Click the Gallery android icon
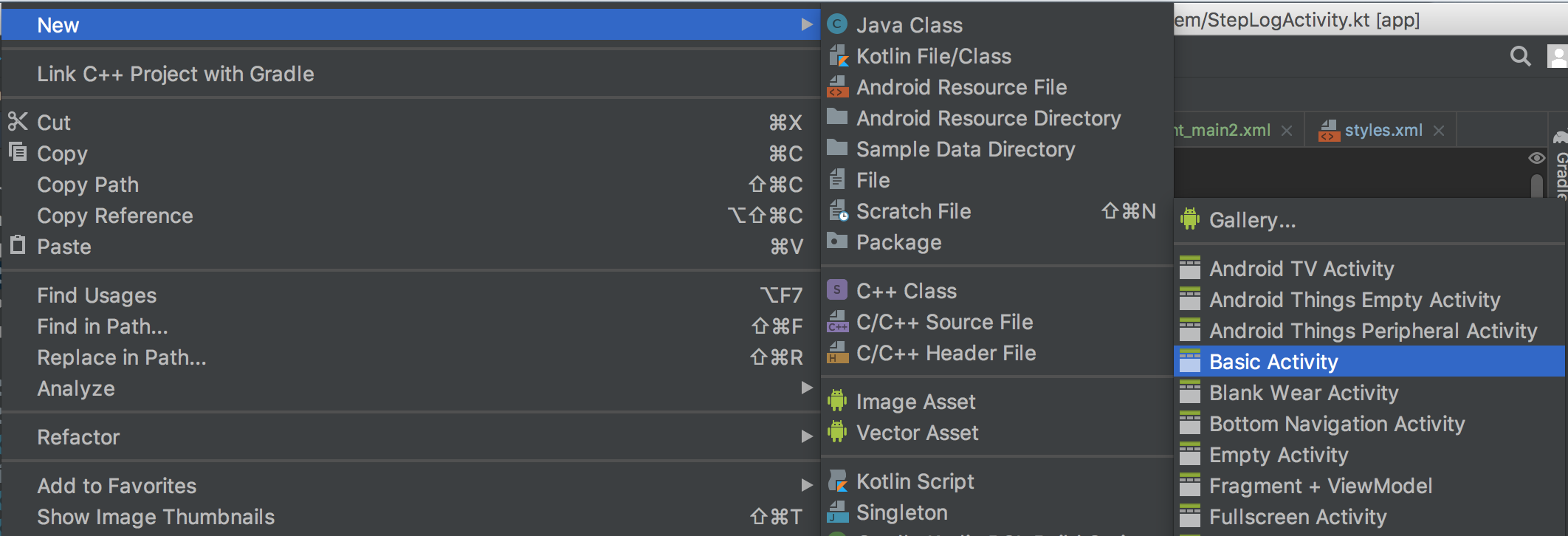Image resolution: width=1568 pixels, height=536 pixels. click(x=1189, y=219)
